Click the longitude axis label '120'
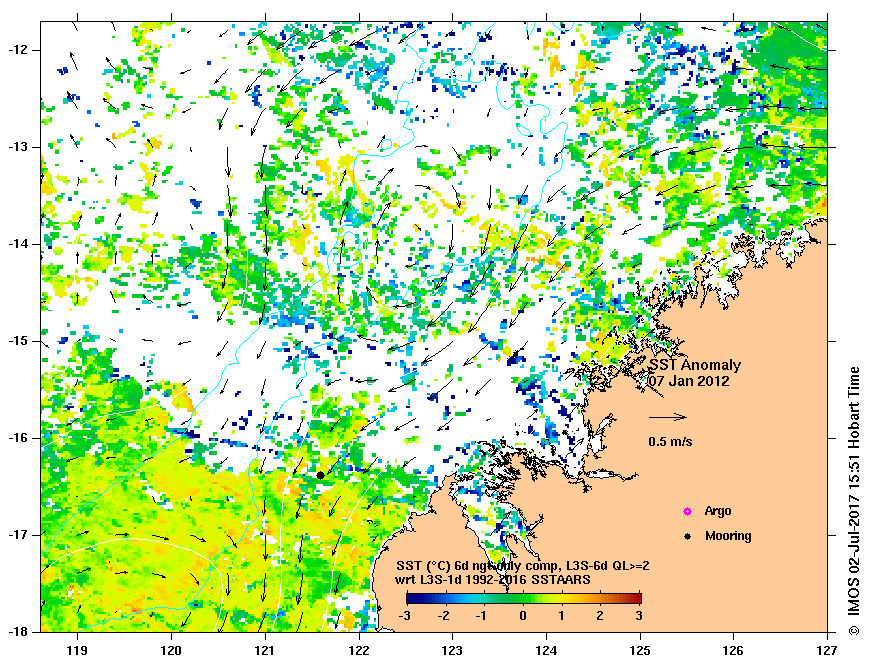The image size is (871, 666). [x=171, y=650]
